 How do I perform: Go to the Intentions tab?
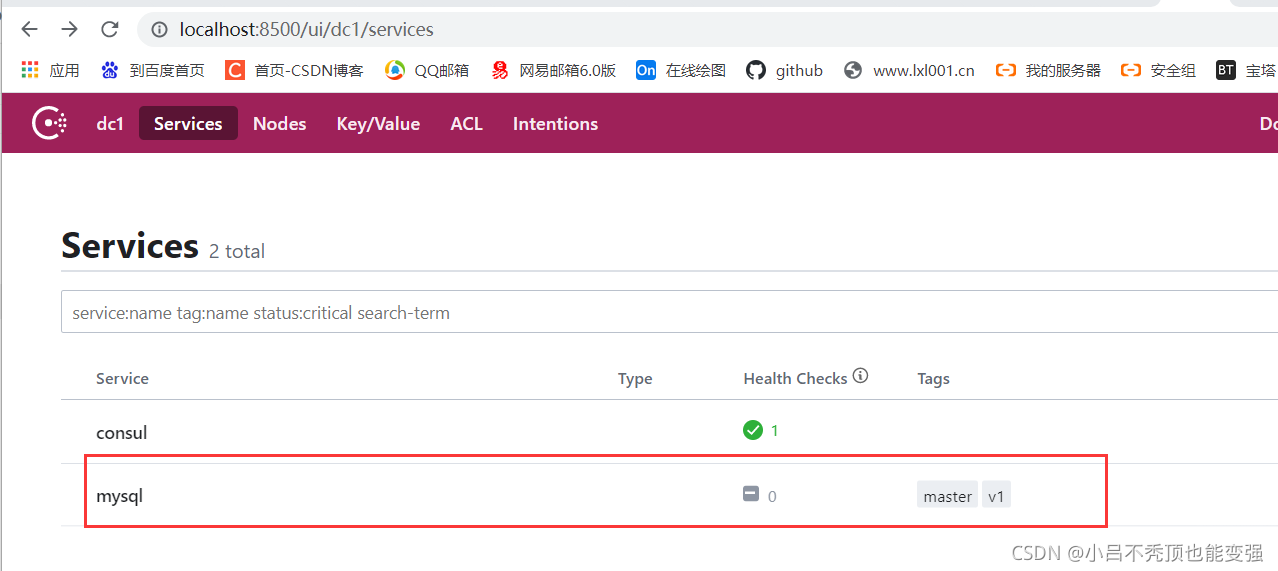555,123
